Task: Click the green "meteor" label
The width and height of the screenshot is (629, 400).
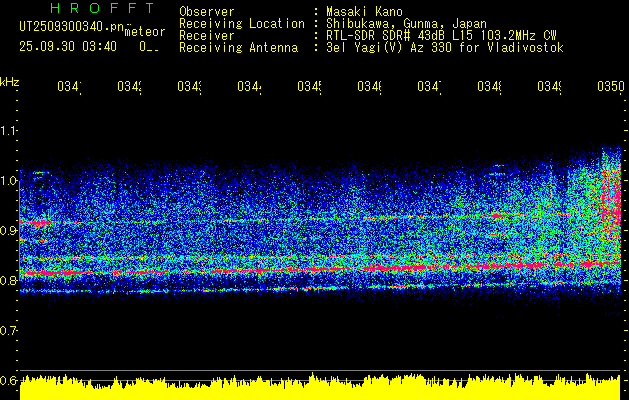Action: [x=145, y=31]
